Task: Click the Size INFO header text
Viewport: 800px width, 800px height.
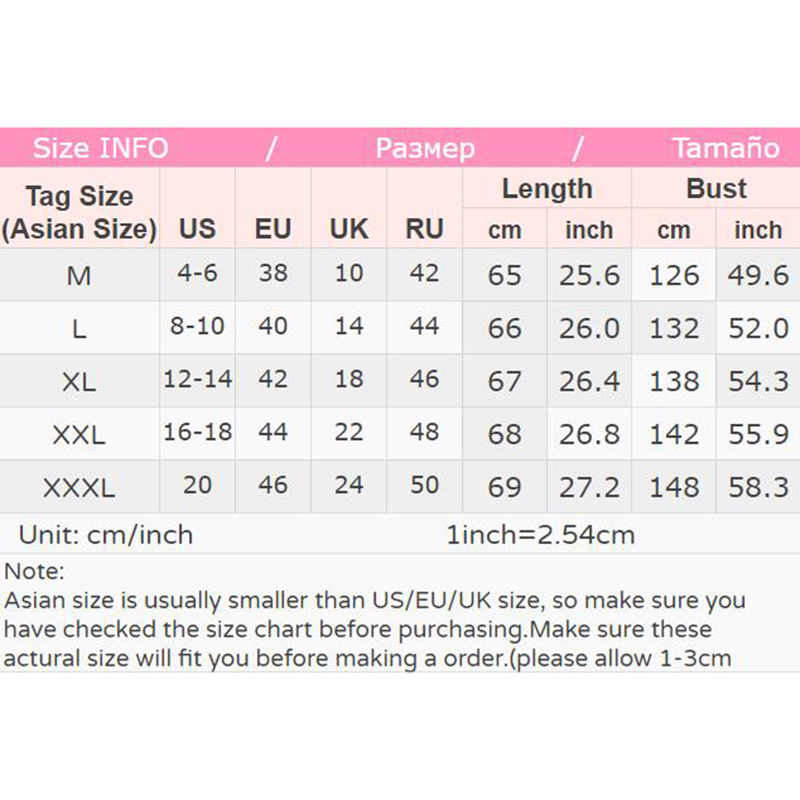Action: 101,149
